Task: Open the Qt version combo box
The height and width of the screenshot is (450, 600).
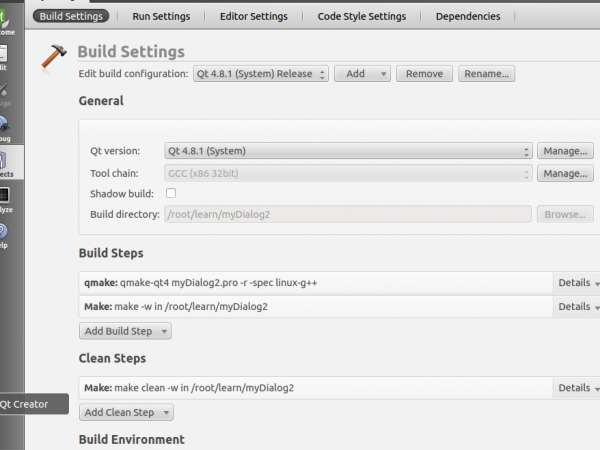Action: coord(348,151)
